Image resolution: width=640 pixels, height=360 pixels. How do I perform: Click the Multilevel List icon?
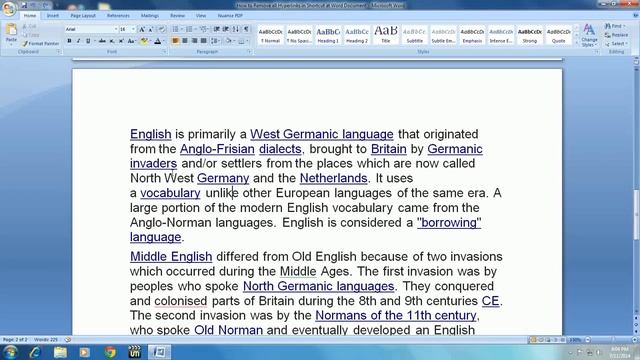pos(203,29)
